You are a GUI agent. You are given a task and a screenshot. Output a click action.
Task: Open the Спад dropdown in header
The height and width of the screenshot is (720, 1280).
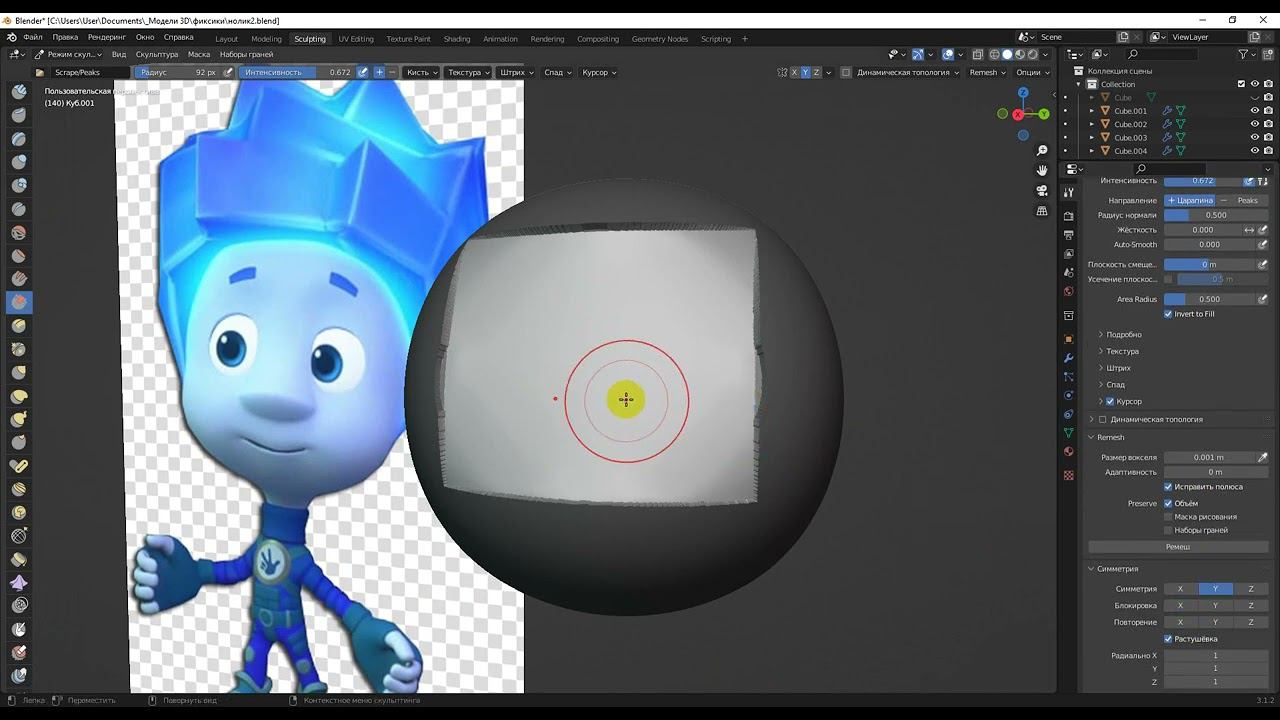556,72
